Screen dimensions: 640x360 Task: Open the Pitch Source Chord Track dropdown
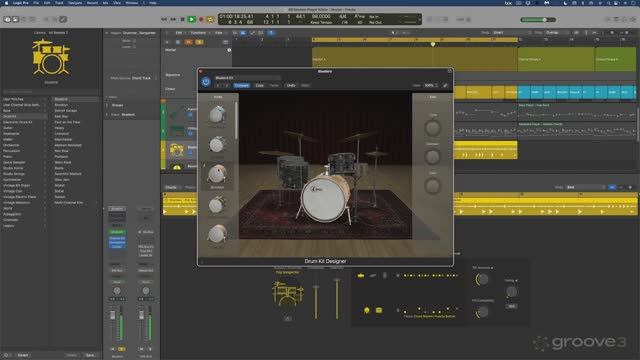coord(142,78)
